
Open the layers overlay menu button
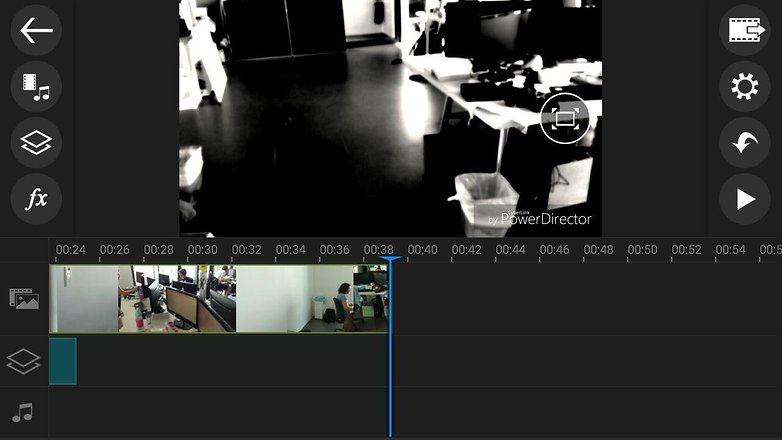[x=36, y=143]
